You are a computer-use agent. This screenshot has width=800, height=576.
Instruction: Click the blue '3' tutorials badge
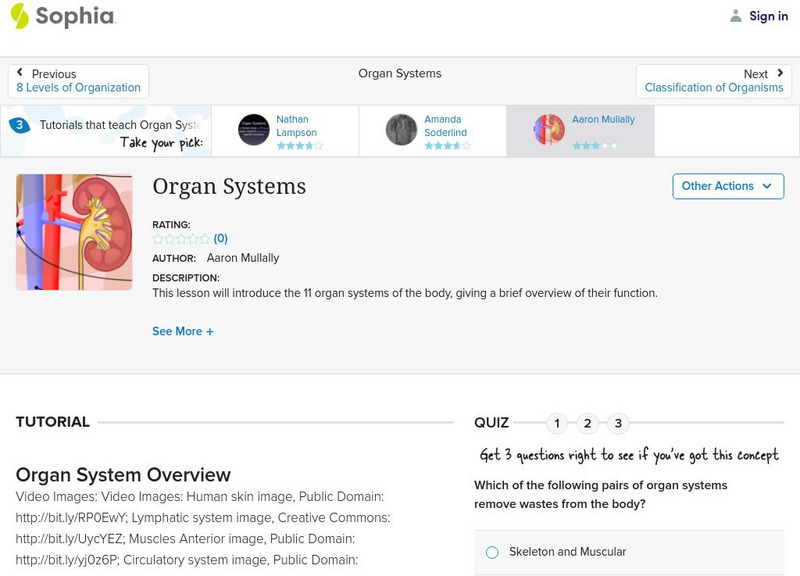[x=20, y=124]
